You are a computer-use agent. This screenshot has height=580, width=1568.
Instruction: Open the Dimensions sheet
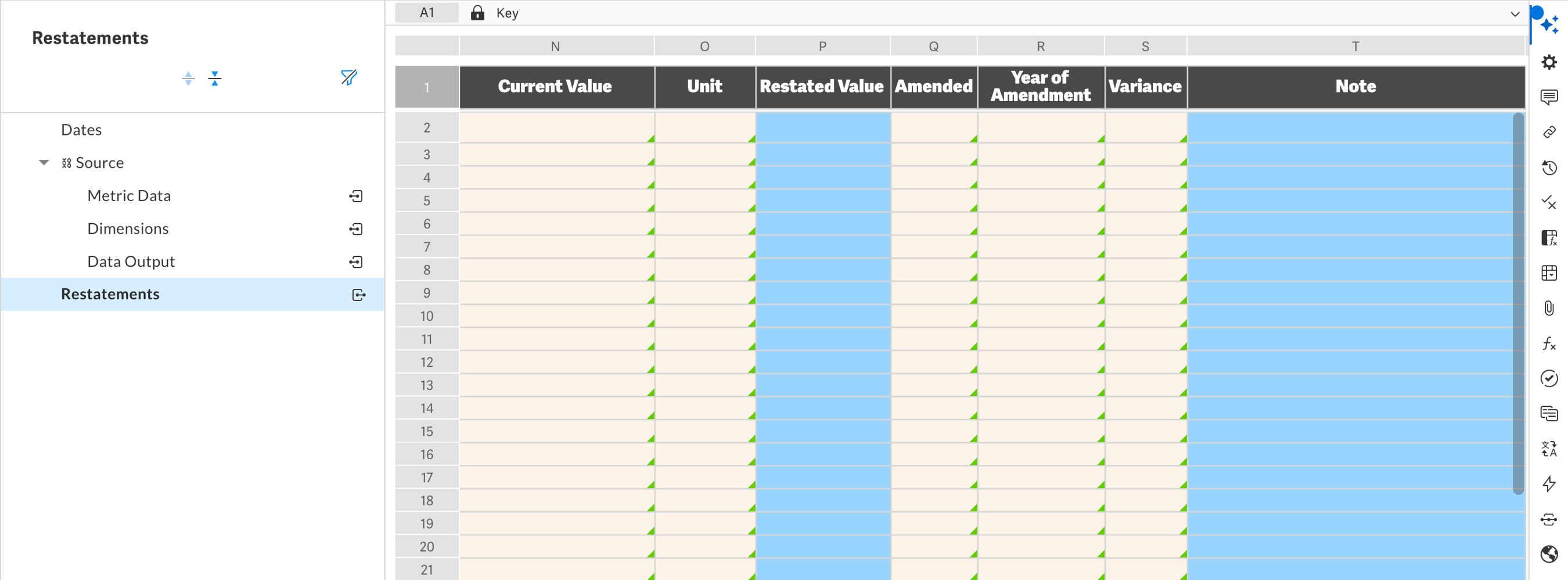point(128,228)
